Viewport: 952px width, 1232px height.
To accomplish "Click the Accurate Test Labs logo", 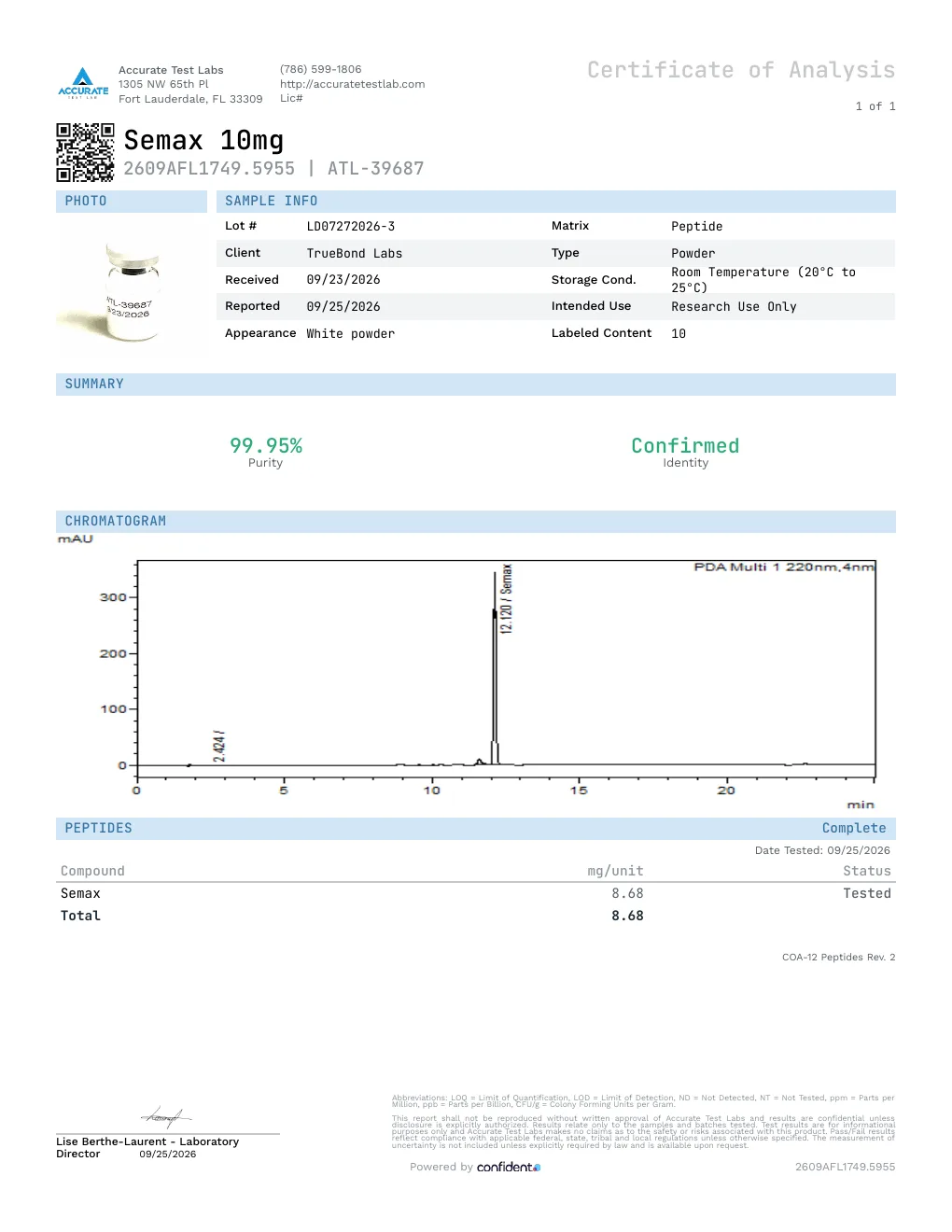I will (x=83, y=83).
